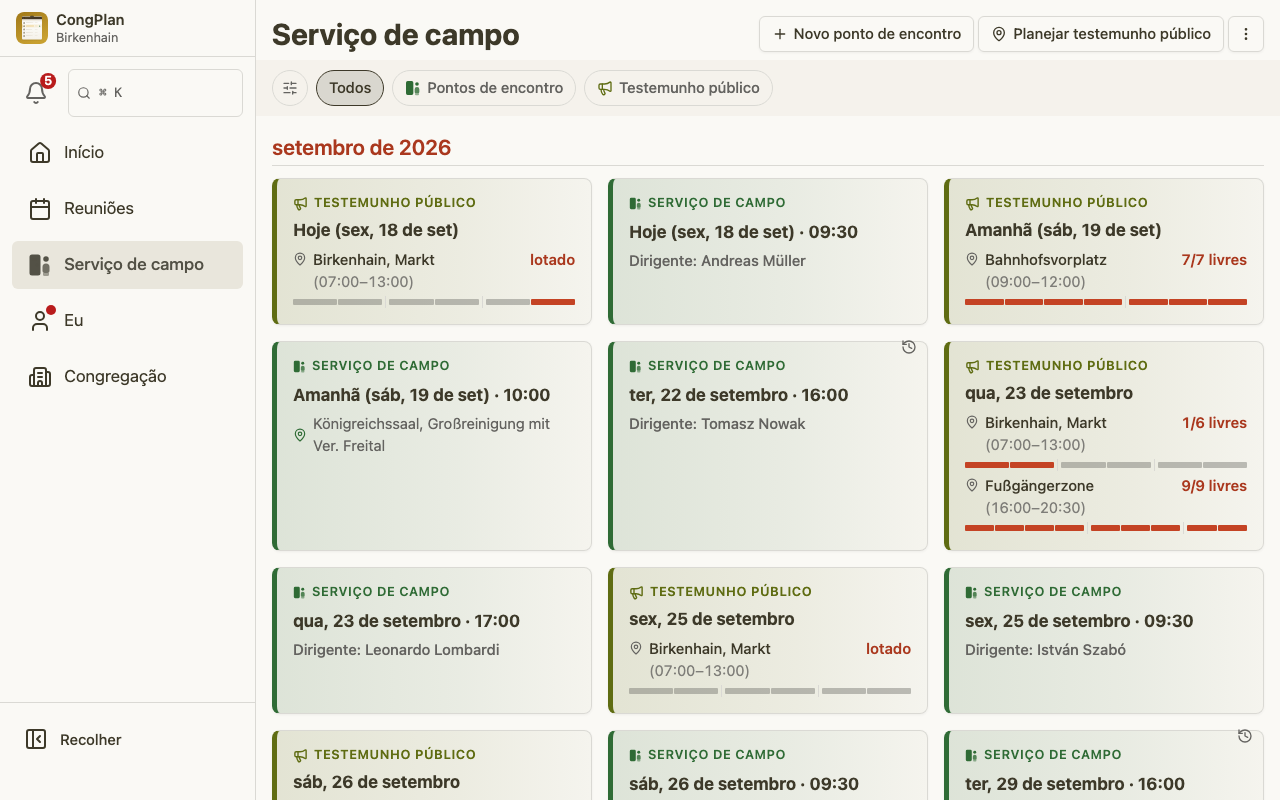Click slot bar under Bahnhofsvorplatz
1280x800 pixels.
pos(1106,301)
